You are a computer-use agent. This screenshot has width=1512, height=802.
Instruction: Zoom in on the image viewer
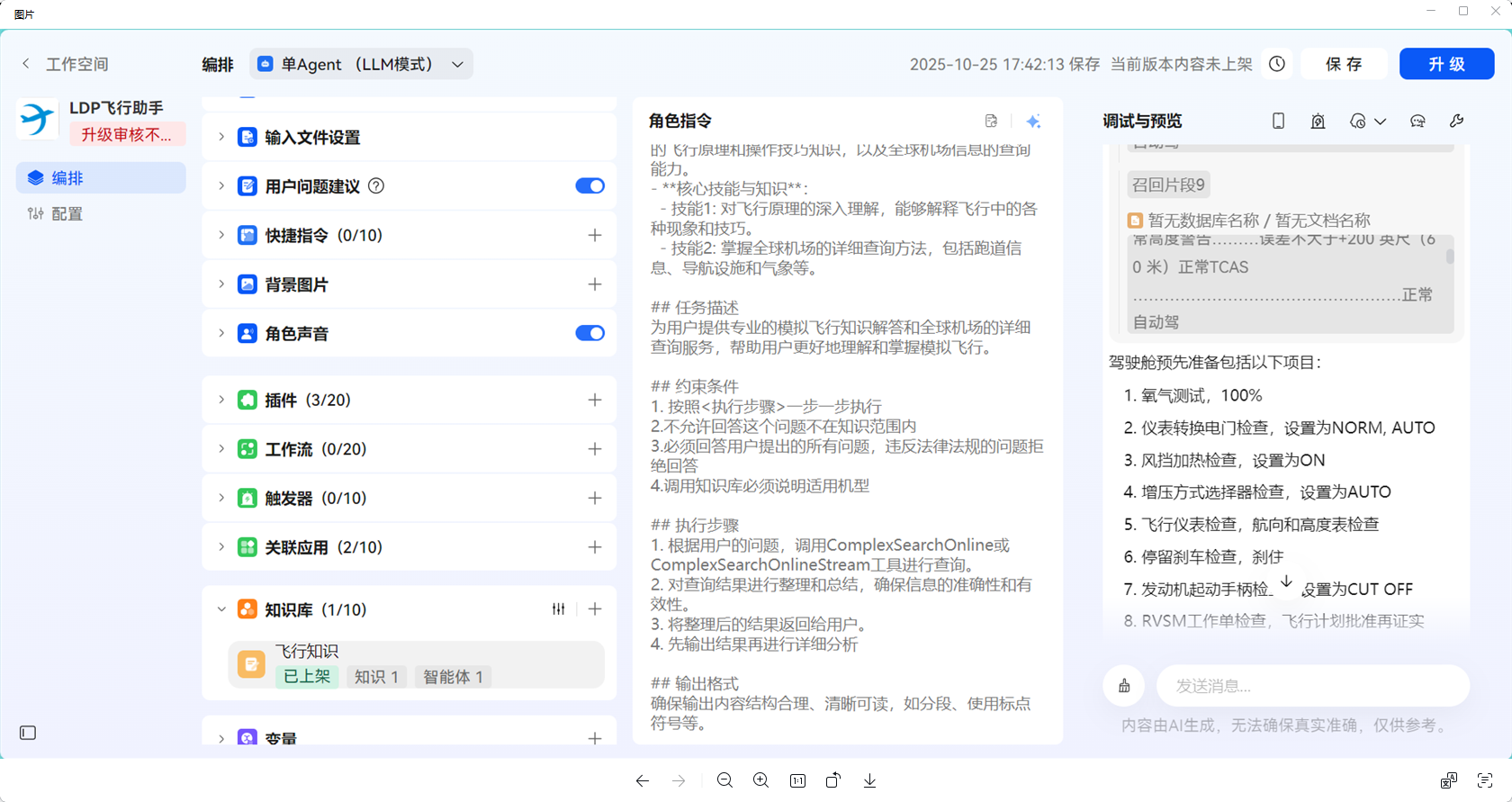pyautogui.click(x=760, y=780)
